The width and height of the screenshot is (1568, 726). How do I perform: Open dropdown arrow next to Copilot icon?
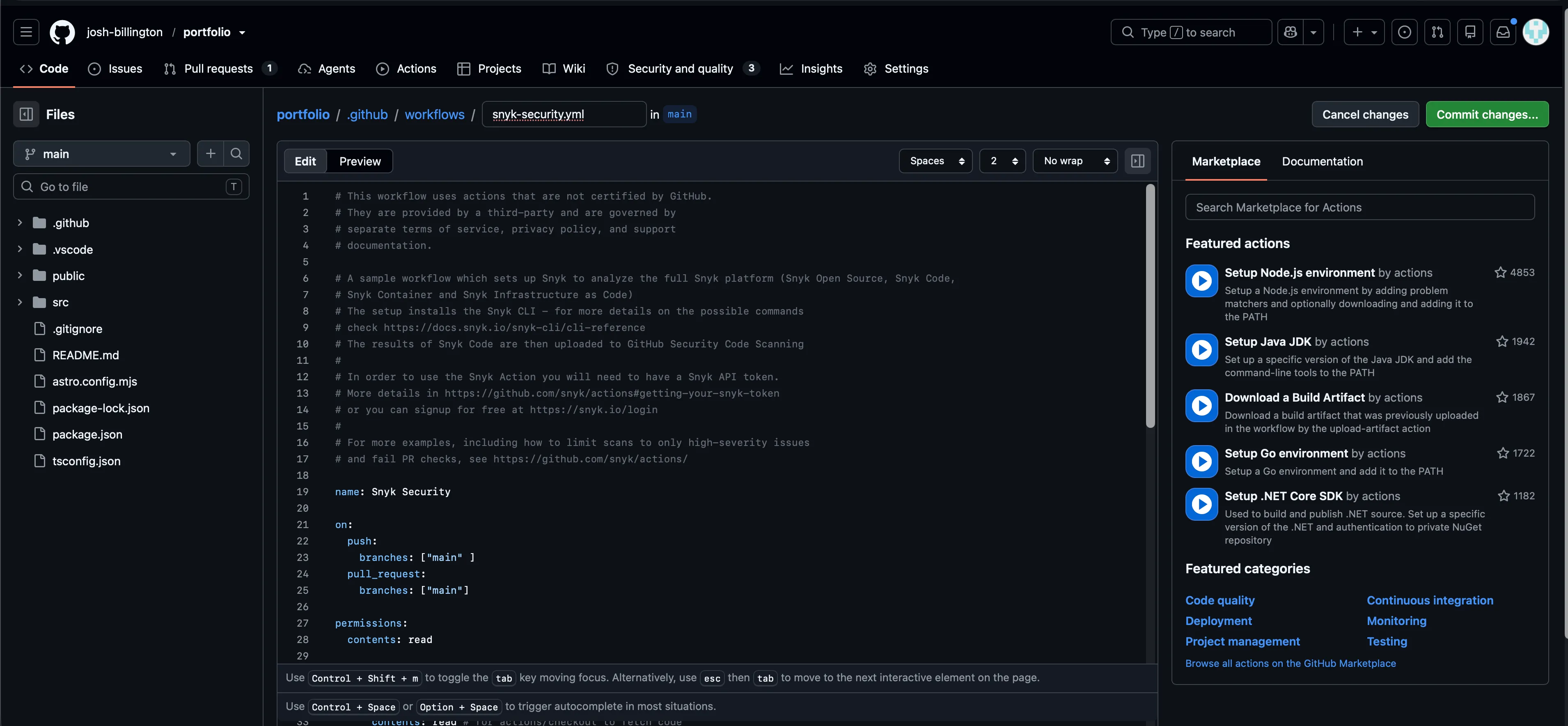click(x=1313, y=32)
